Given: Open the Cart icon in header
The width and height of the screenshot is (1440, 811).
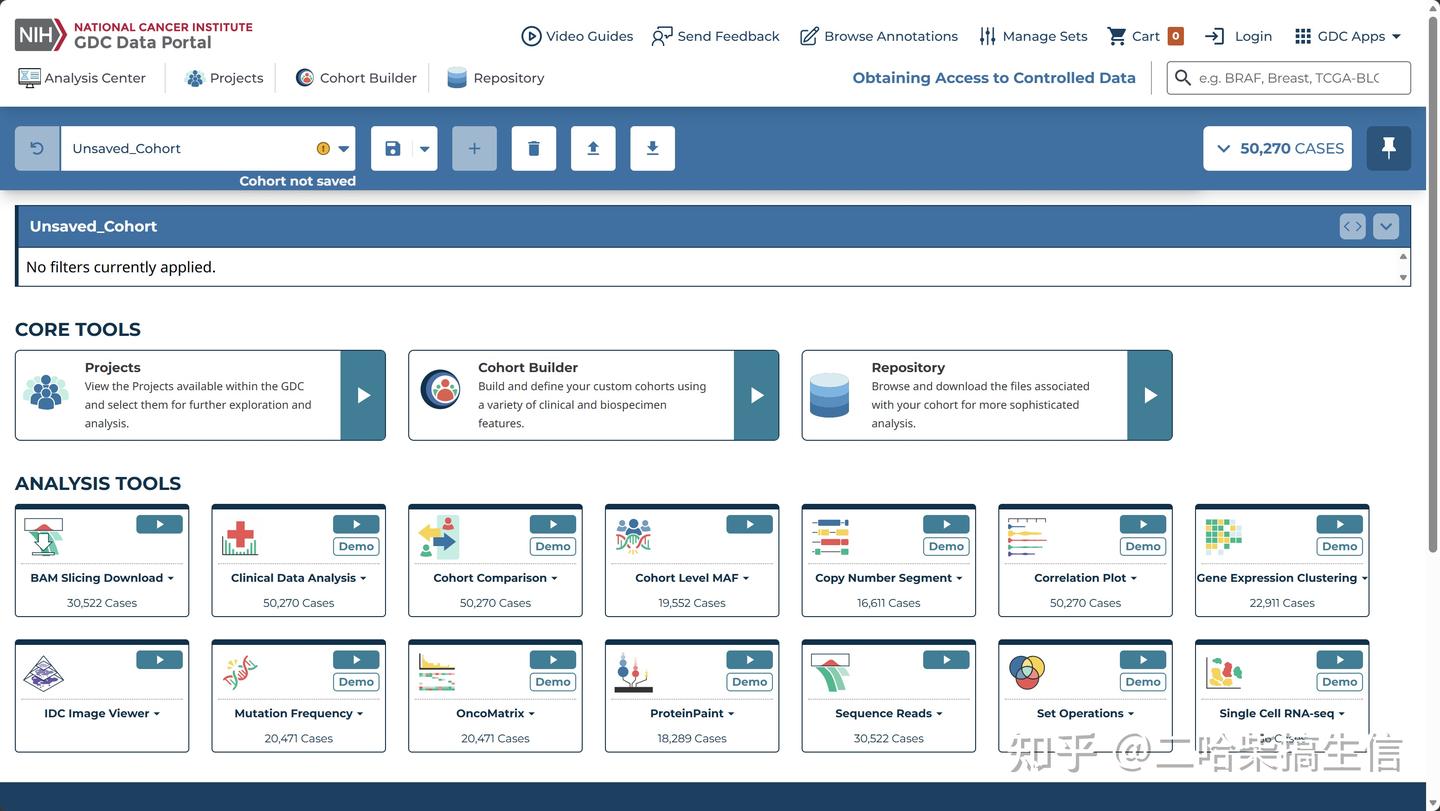Looking at the screenshot, I should [1145, 36].
